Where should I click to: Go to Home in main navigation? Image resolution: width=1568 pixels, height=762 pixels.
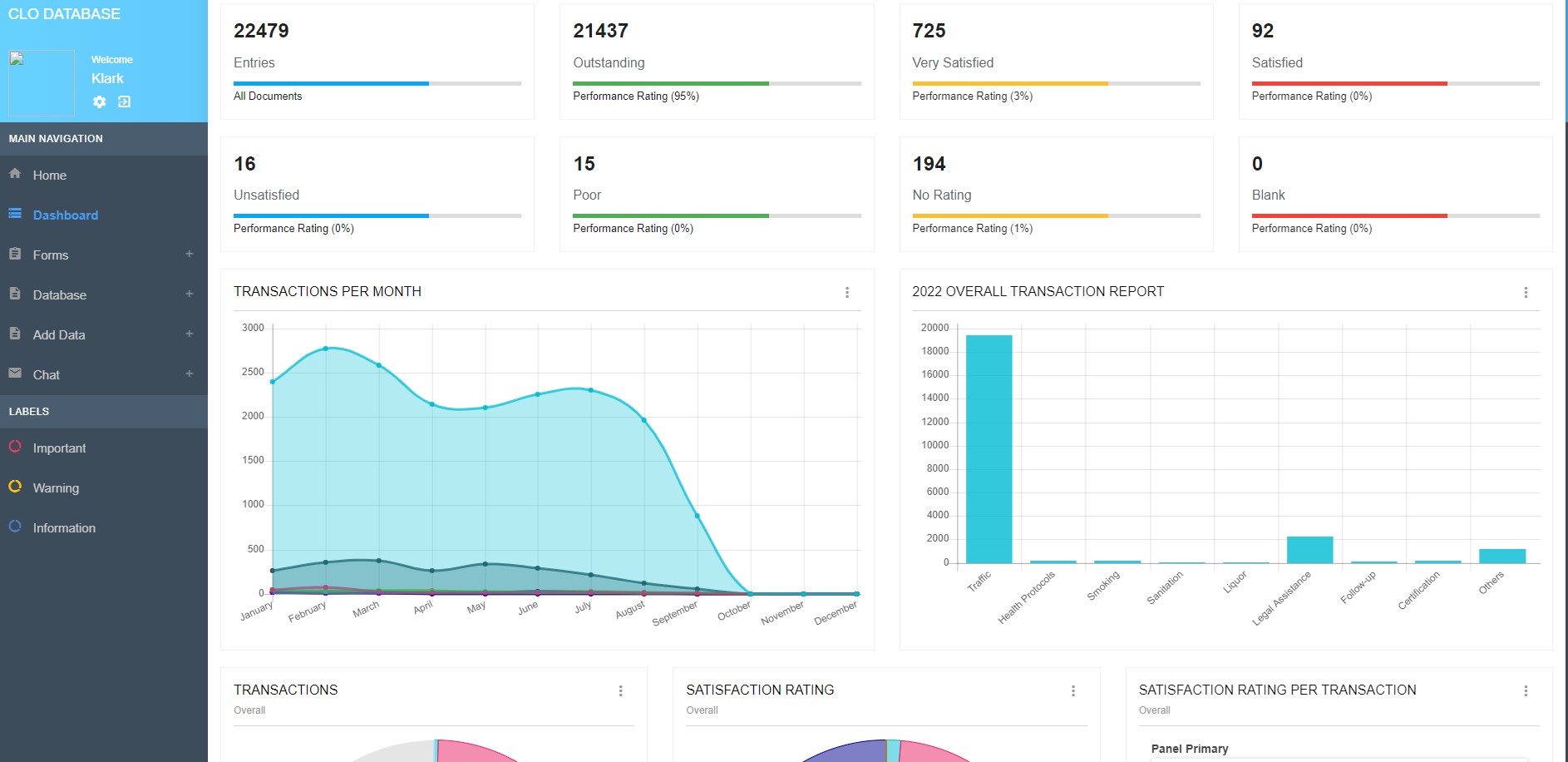pyautogui.click(x=104, y=176)
